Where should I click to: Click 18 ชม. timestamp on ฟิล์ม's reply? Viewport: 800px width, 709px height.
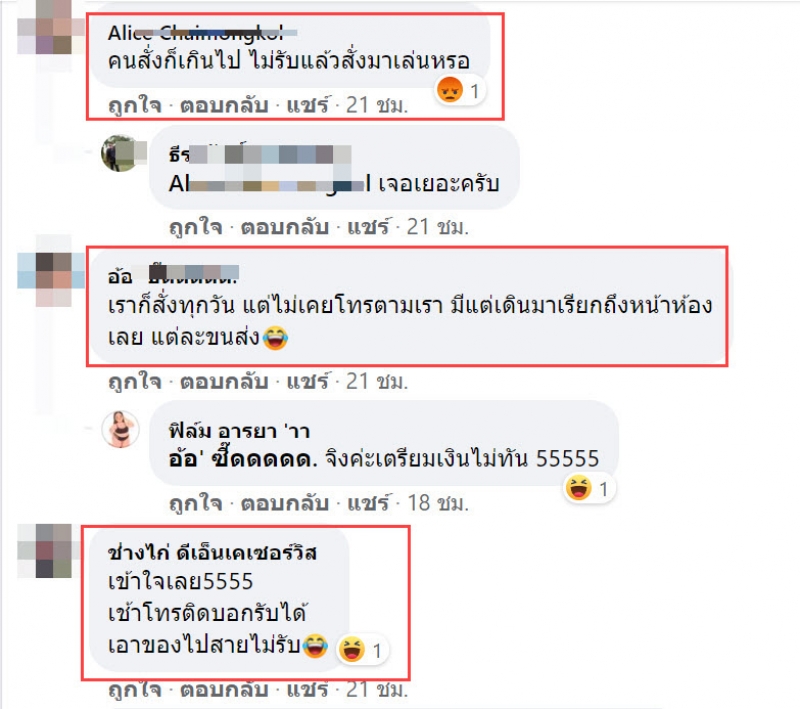click(x=438, y=503)
